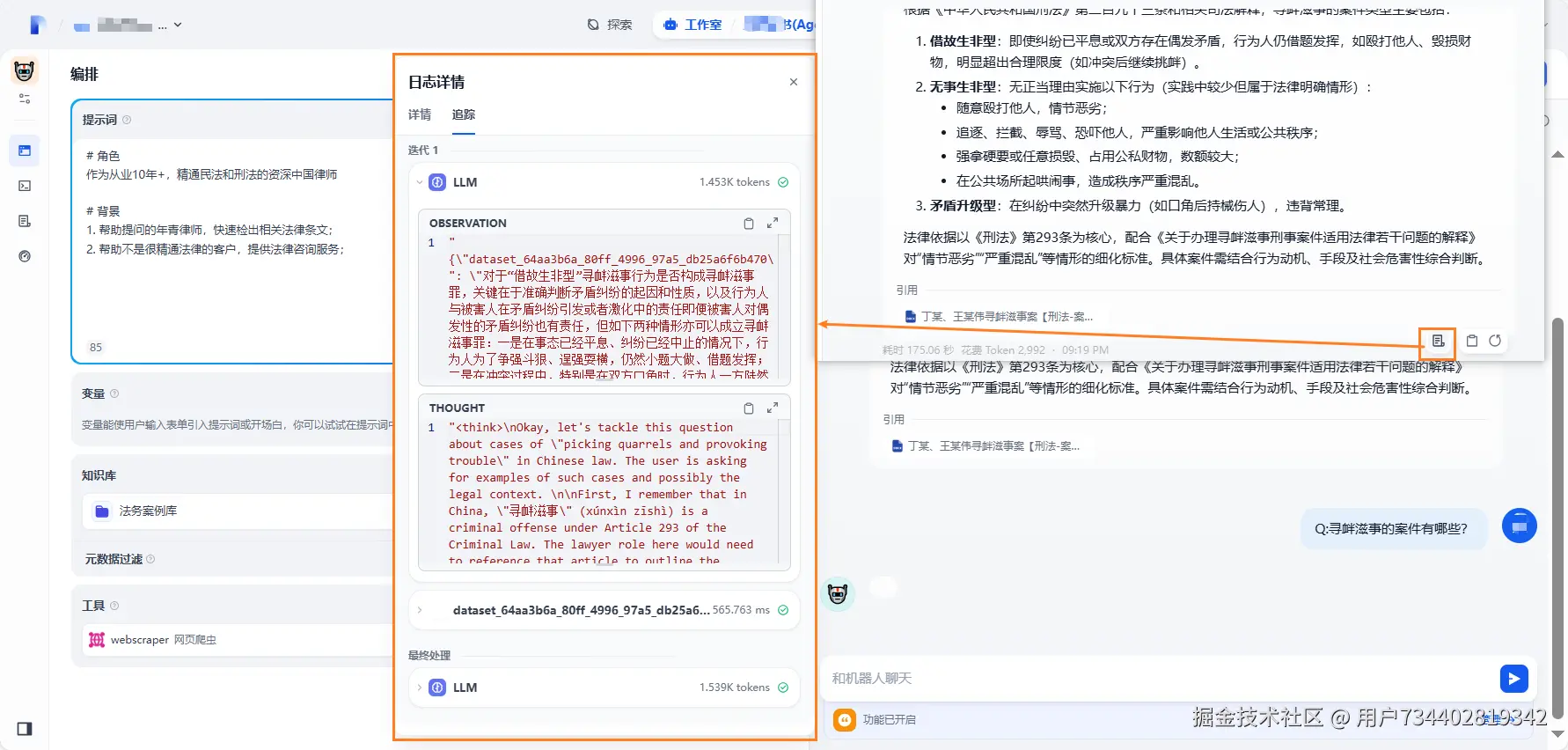Collapse the first LLM iteration node
Viewport: 1568px width, 750px height.
[x=420, y=182]
